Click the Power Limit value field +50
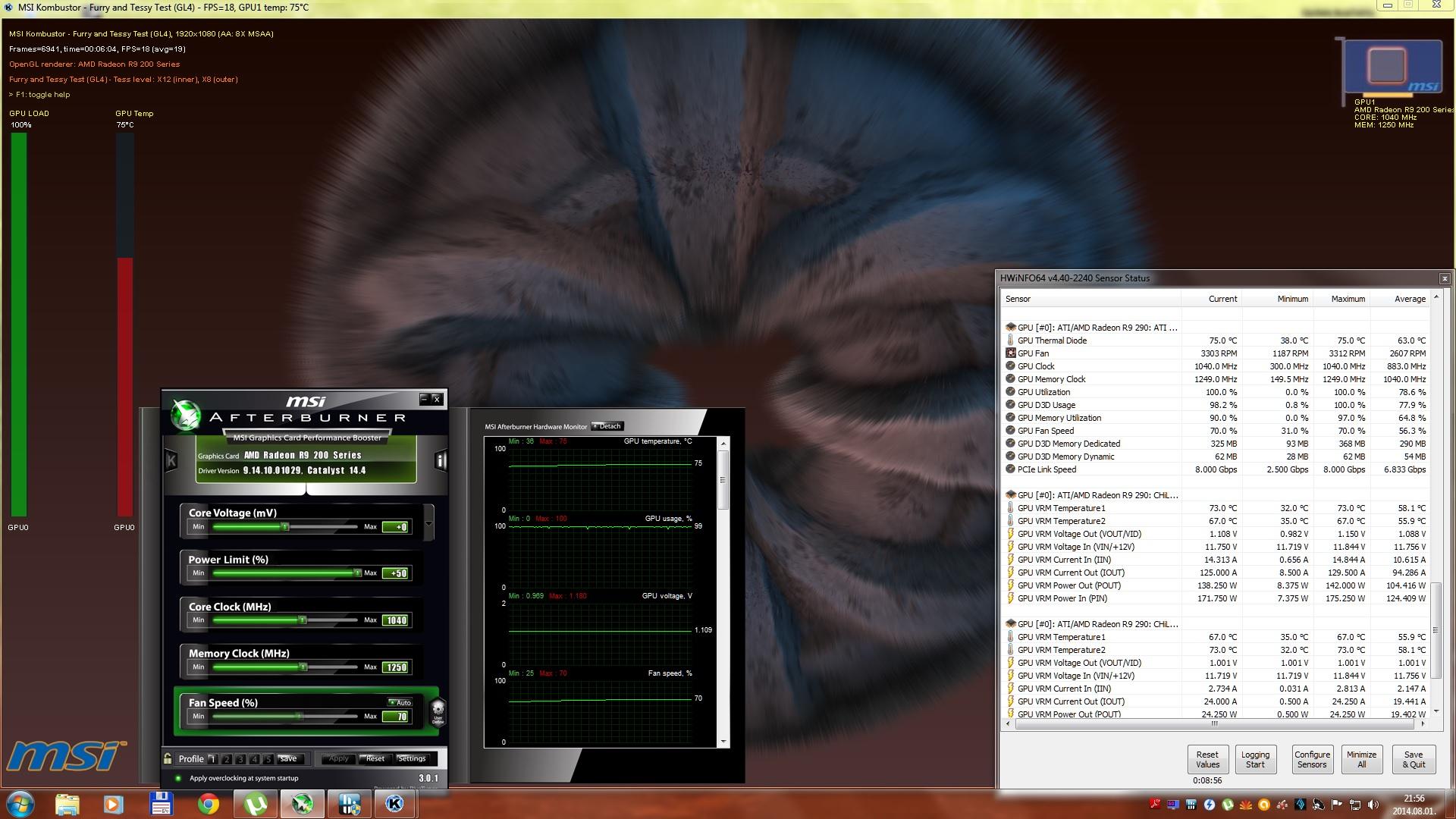The width and height of the screenshot is (1456, 819). click(x=396, y=573)
